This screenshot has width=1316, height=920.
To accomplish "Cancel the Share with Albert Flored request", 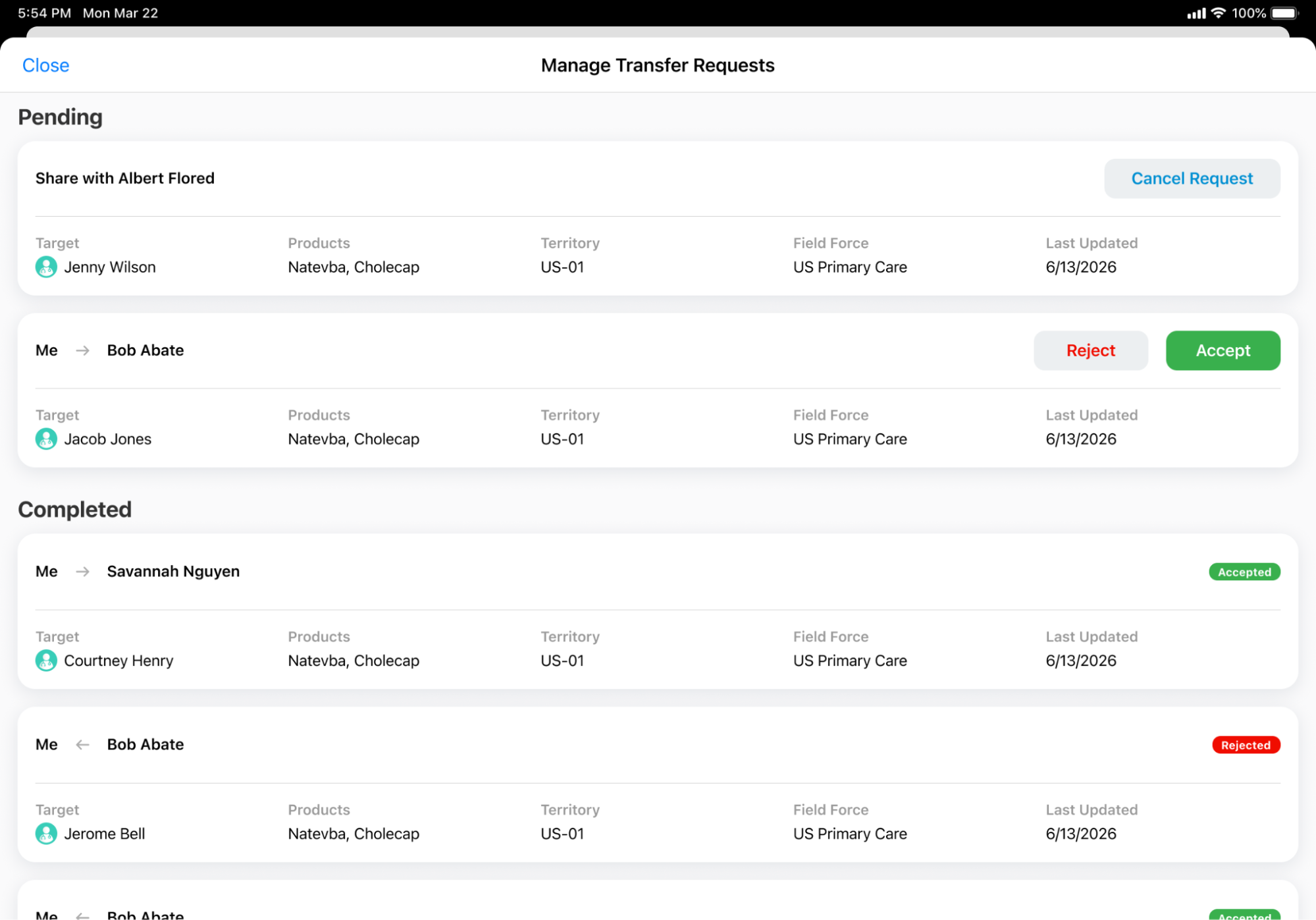I will point(1192,178).
